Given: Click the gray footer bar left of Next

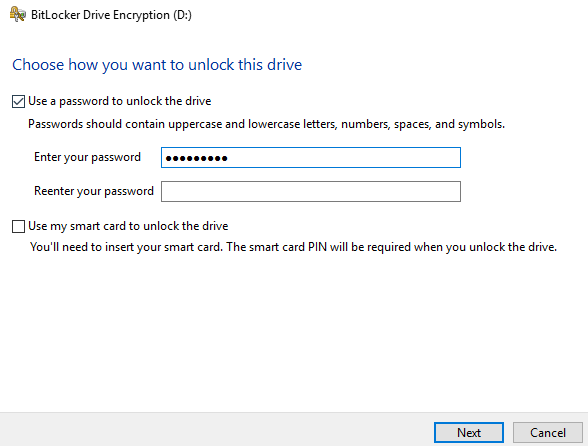Looking at the screenshot, I should click(216, 430).
